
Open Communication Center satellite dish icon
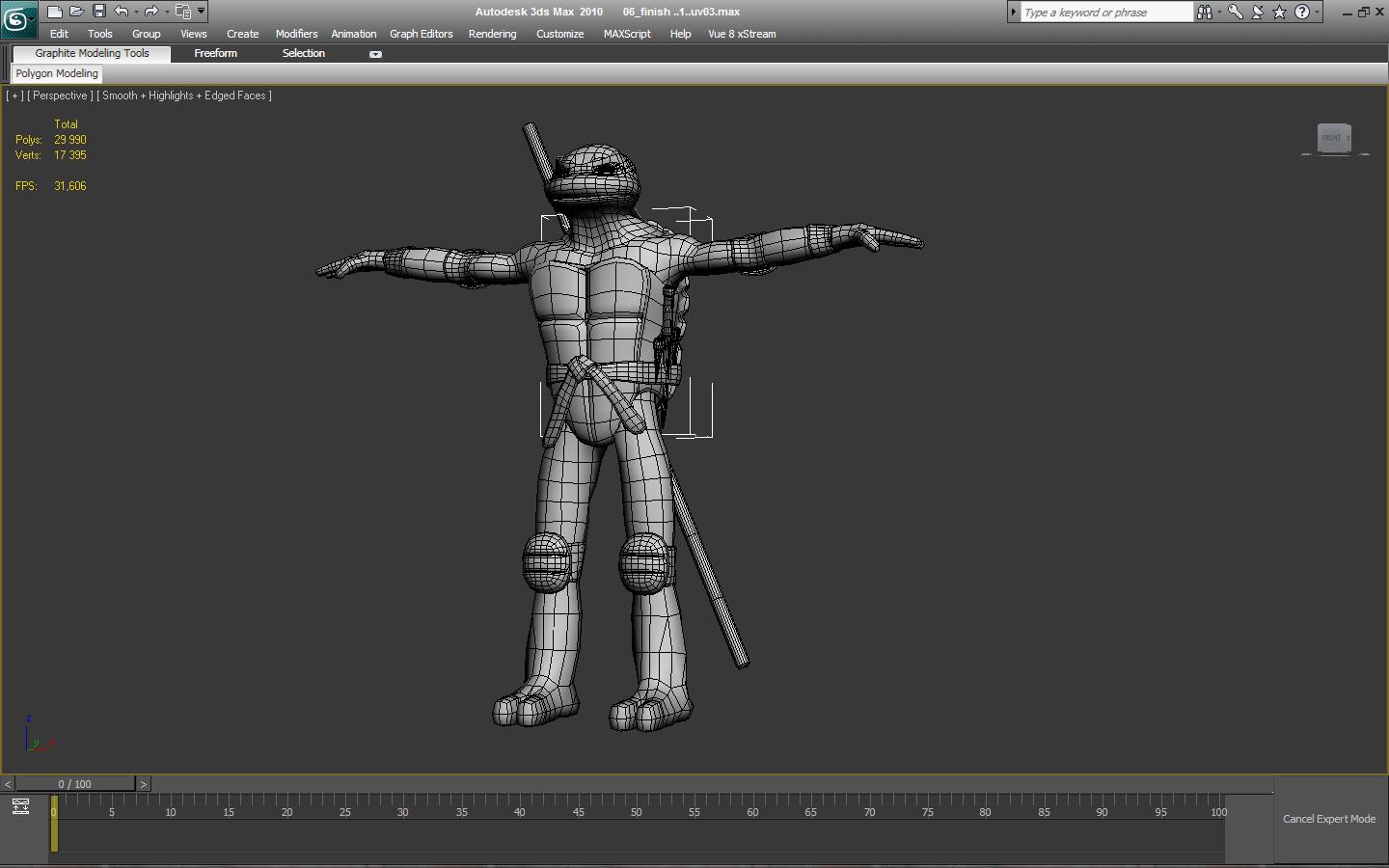click(1258, 12)
